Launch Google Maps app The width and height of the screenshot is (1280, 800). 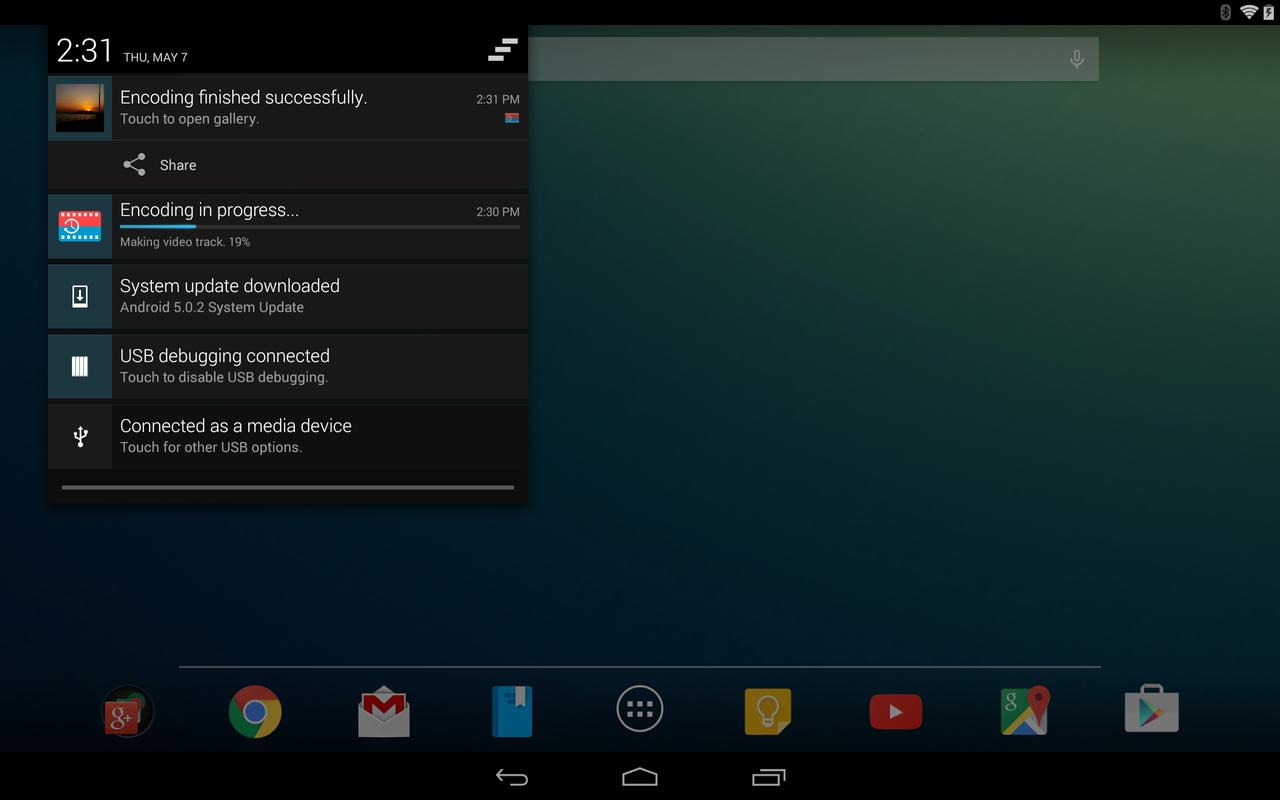tap(1024, 712)
